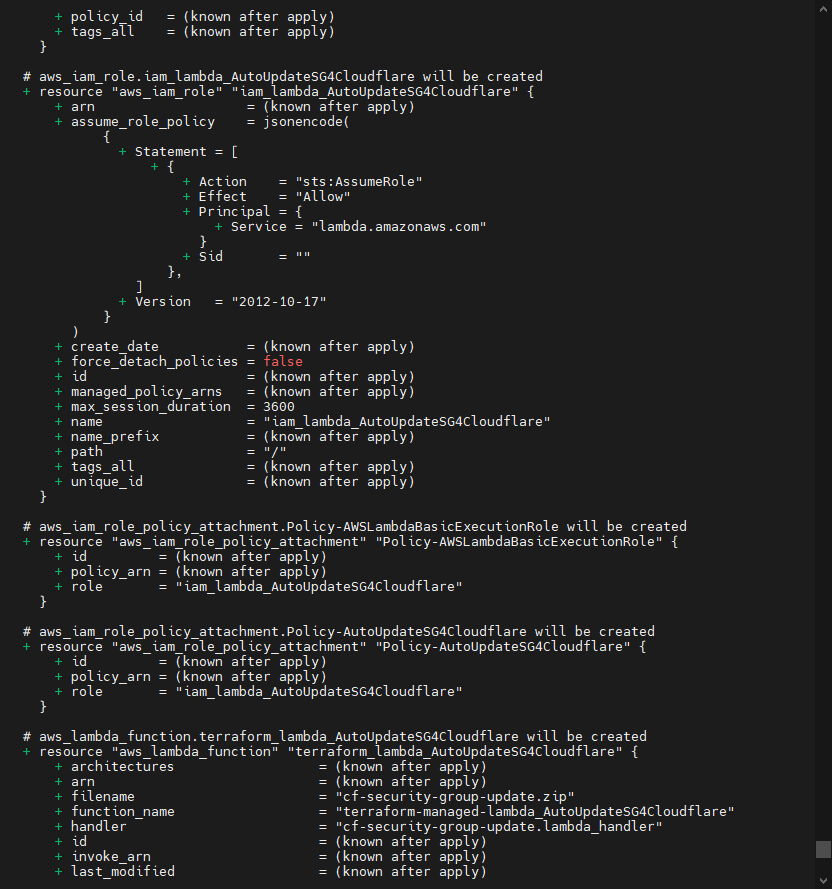Click the red false value for force_detach_policies
The width and height of the screenshot is (832, 889).
click(282, 361)
